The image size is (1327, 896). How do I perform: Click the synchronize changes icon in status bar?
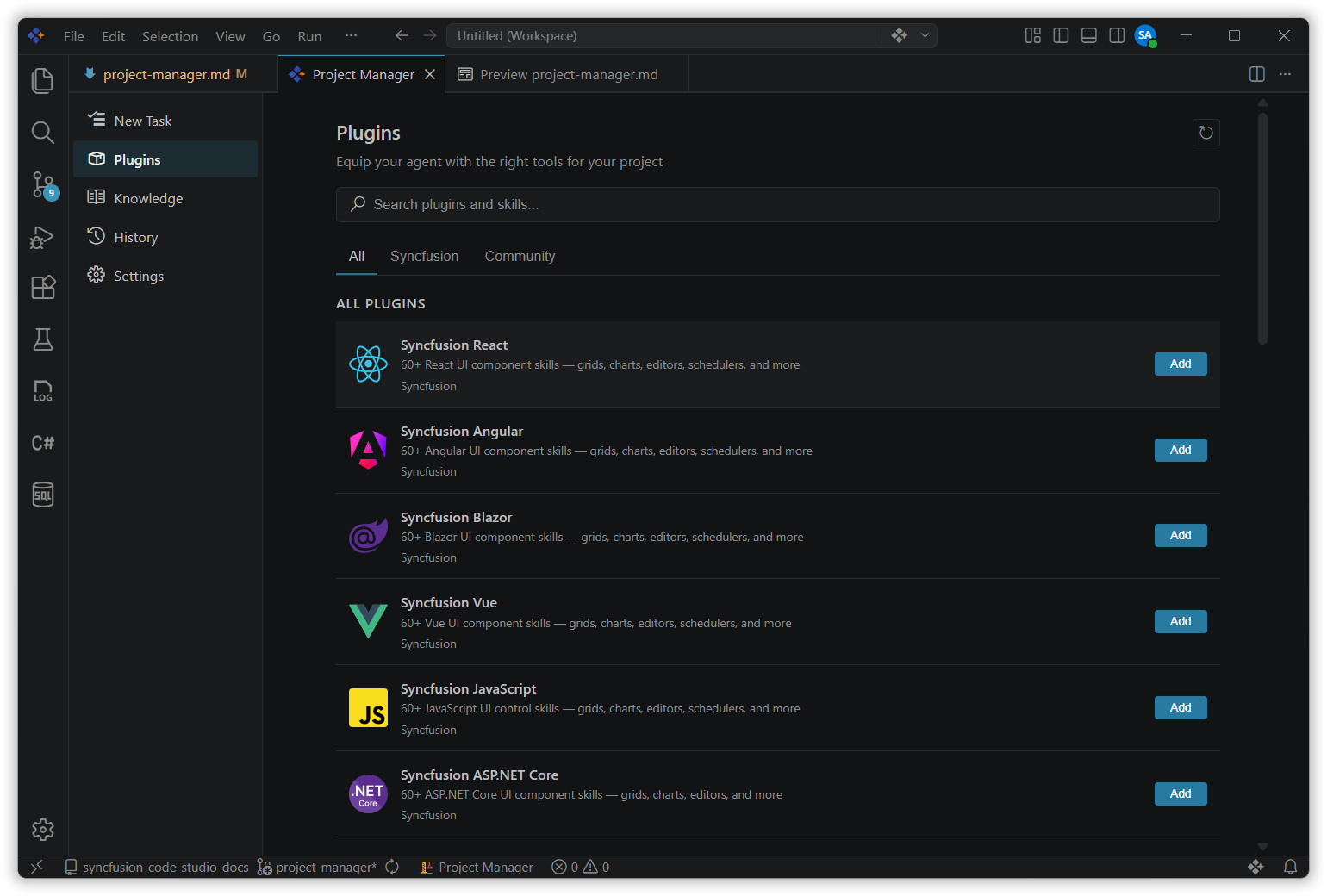392,867
